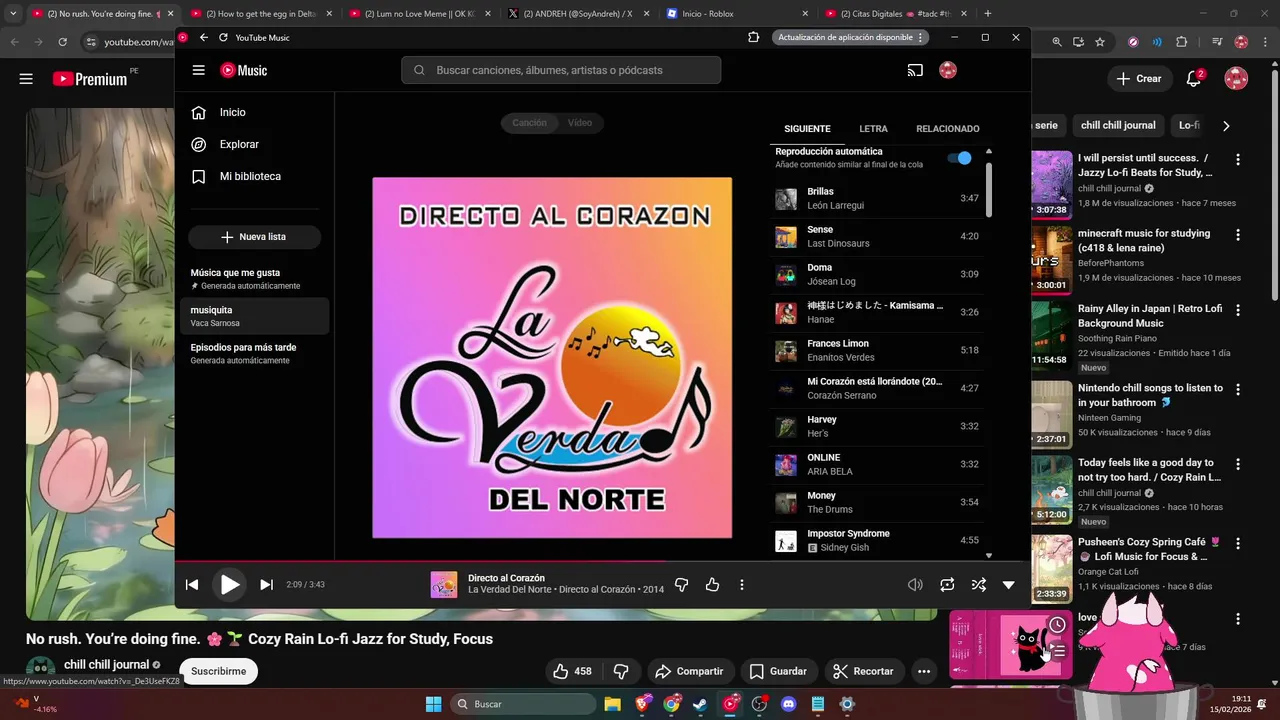1280x720 pixels.
Task: Click the YouTube Music logo
Action: [244, 70]
